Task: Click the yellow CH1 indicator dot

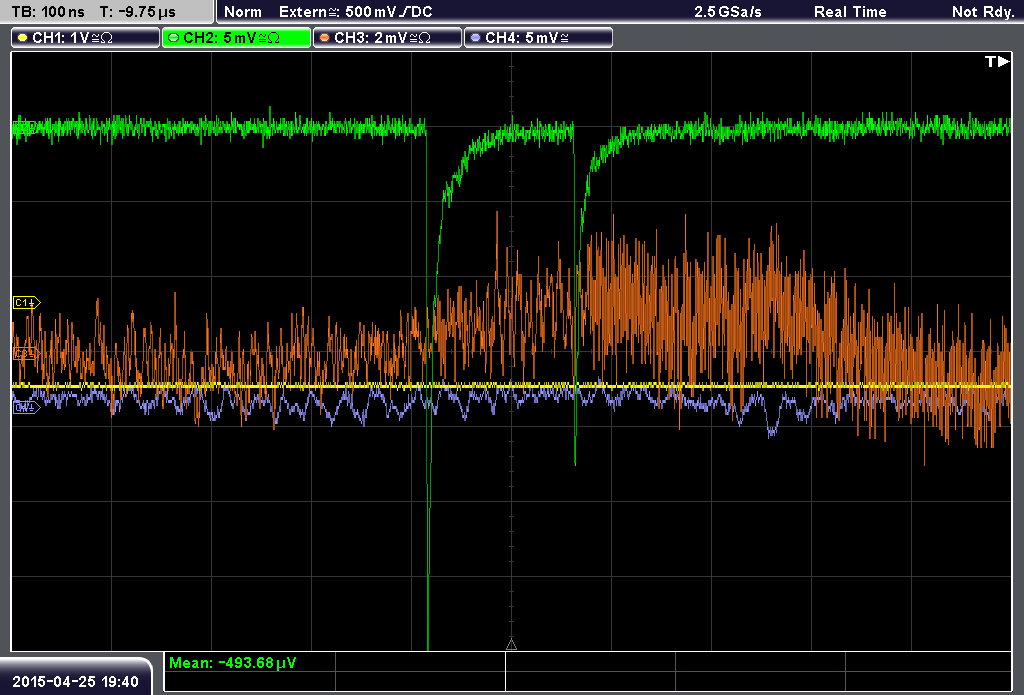Action: 23,38
